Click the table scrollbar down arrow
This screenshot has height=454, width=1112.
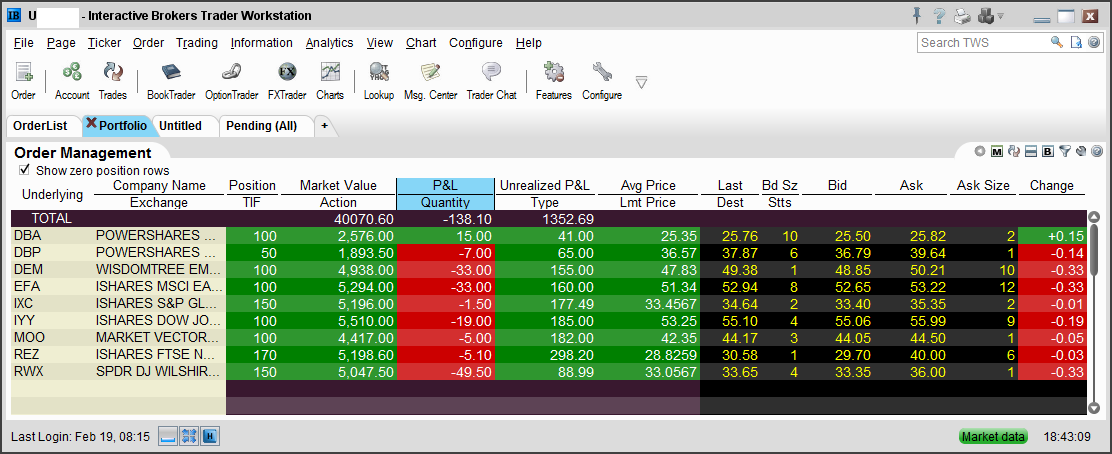(1094, 407)
